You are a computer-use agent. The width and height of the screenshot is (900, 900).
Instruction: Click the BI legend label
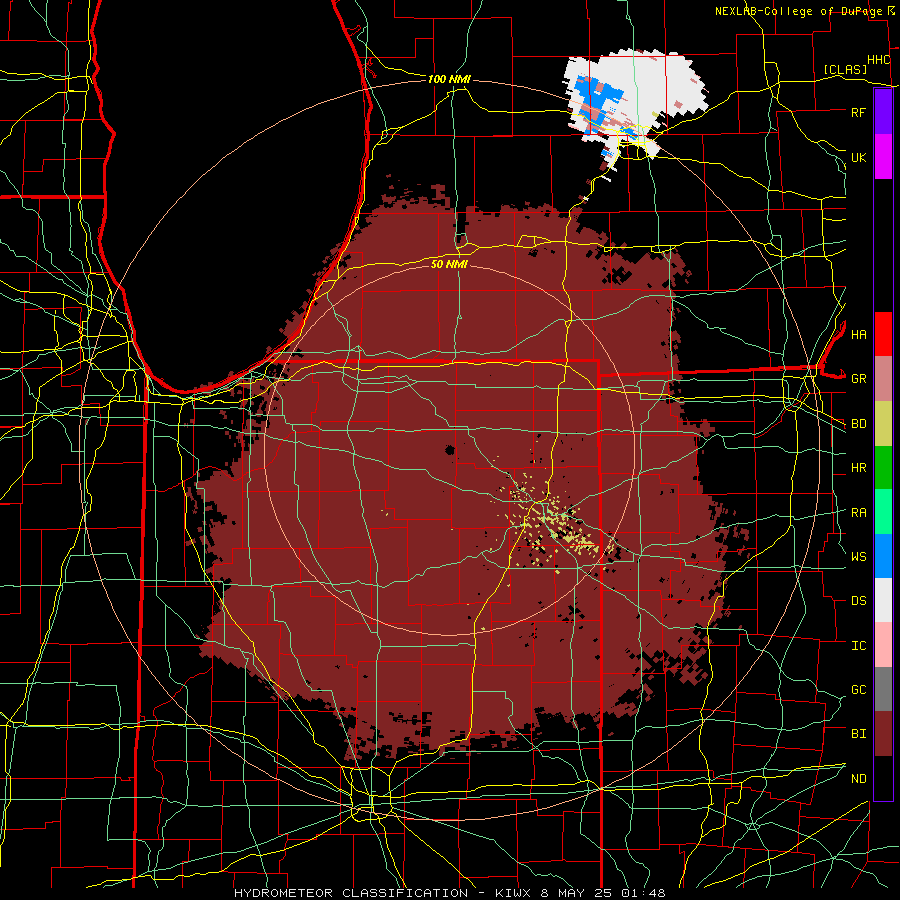pyautogui.click(x=858, y=734)
